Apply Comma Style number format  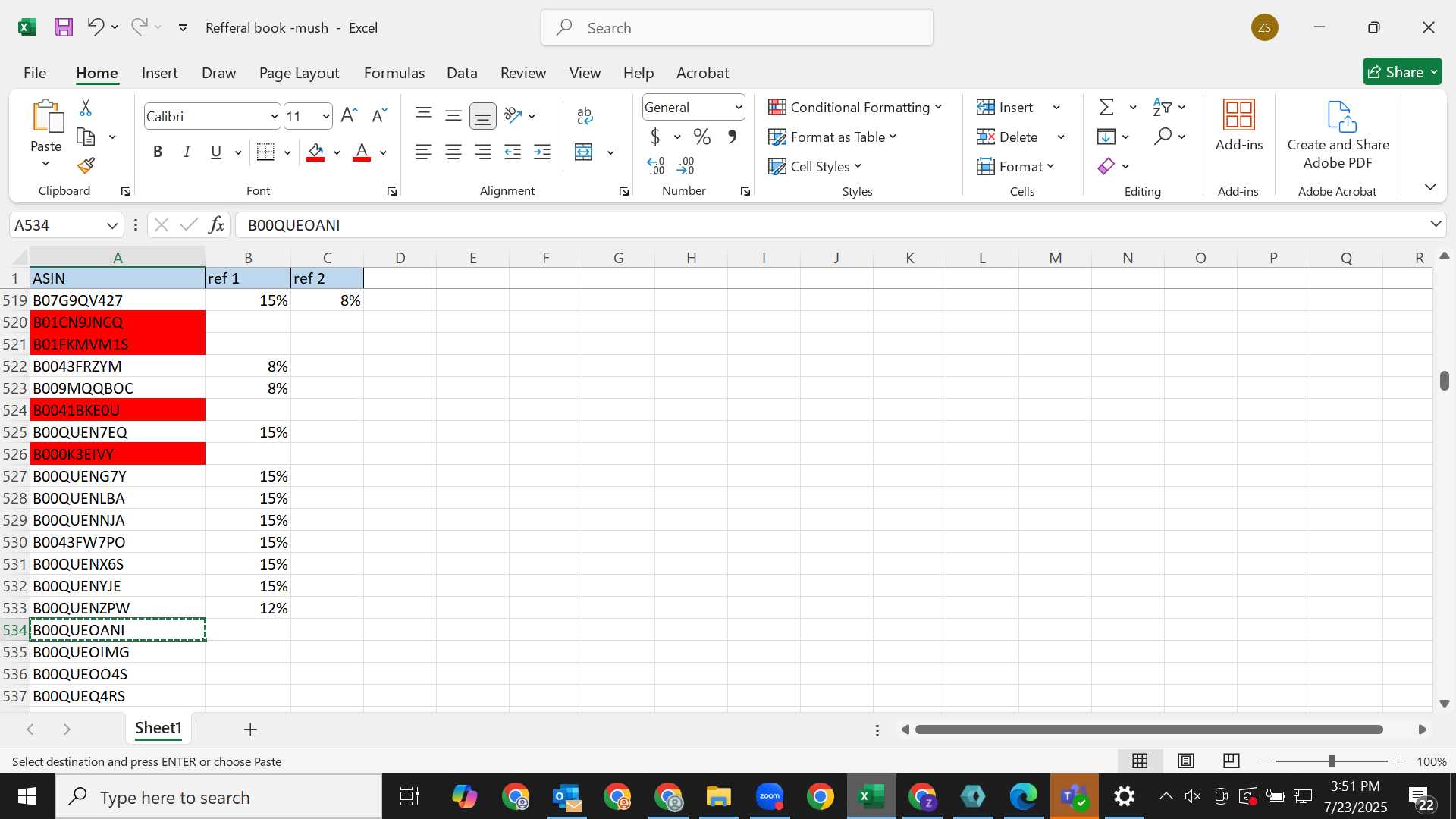pos(732,136)
